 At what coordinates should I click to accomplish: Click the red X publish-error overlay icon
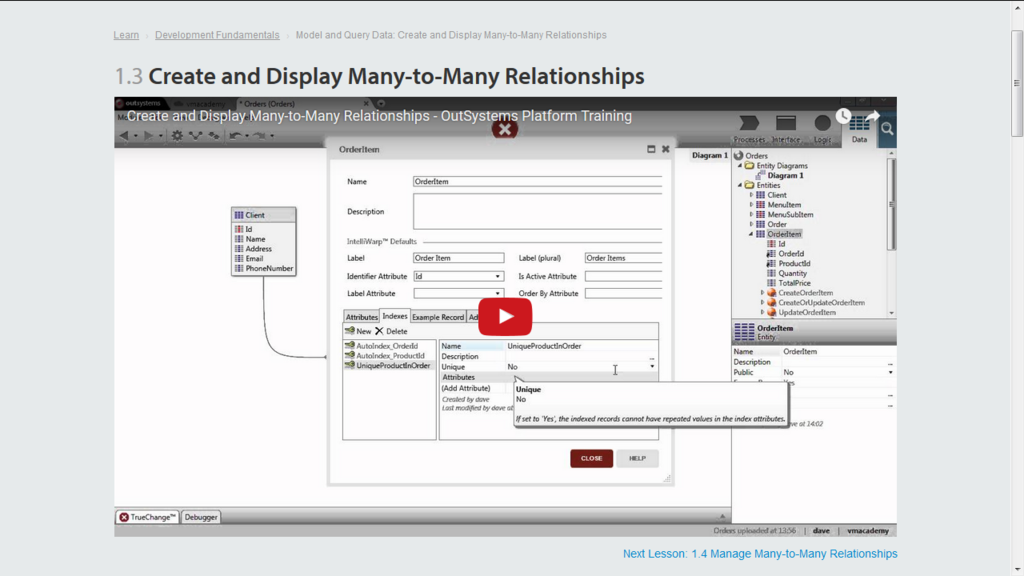(x=505, y=129)
